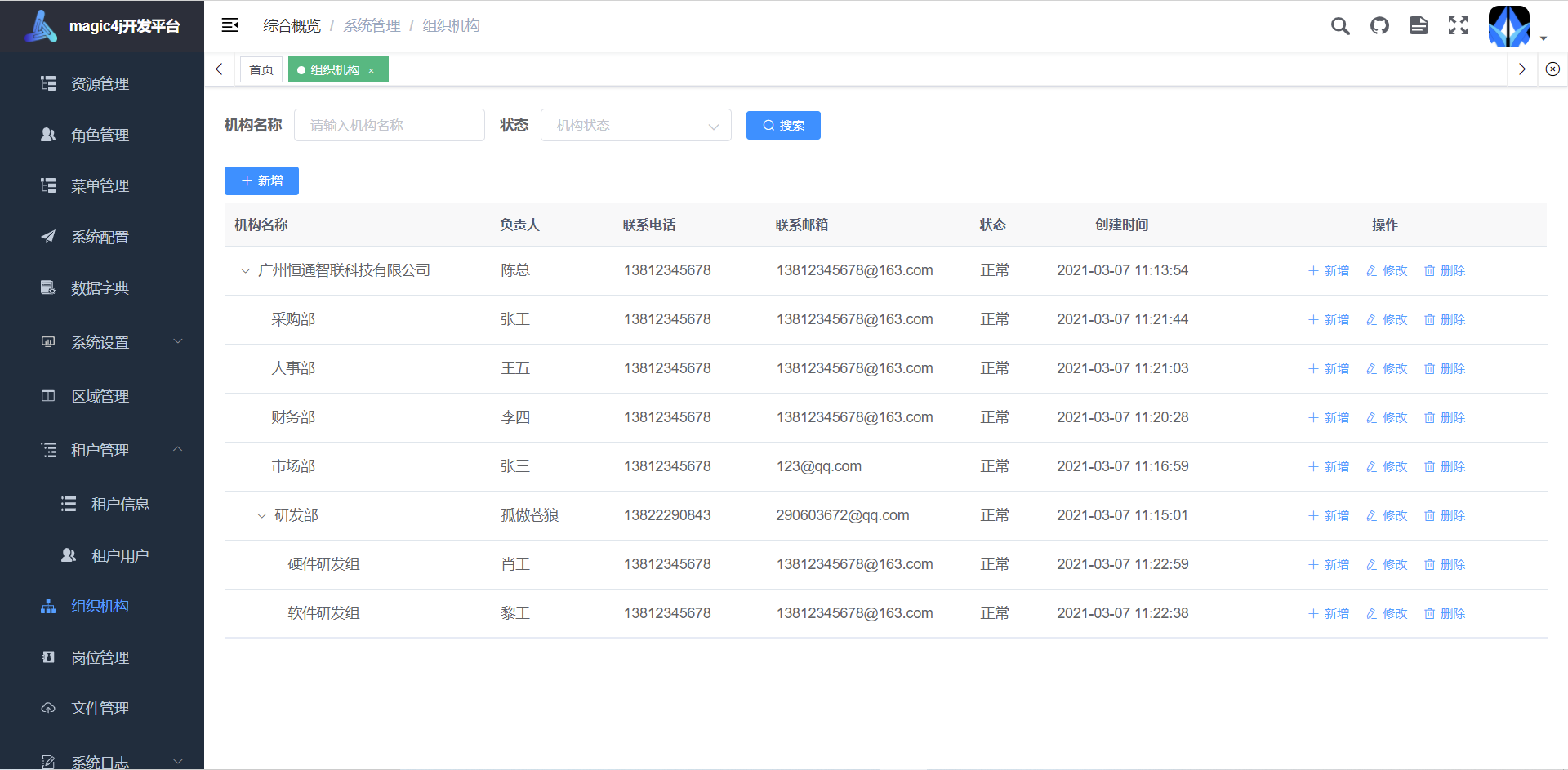Screen dimensions: 1568x770
Task: Edit the 硬件研发组 row
Action: click(1387, 564)
